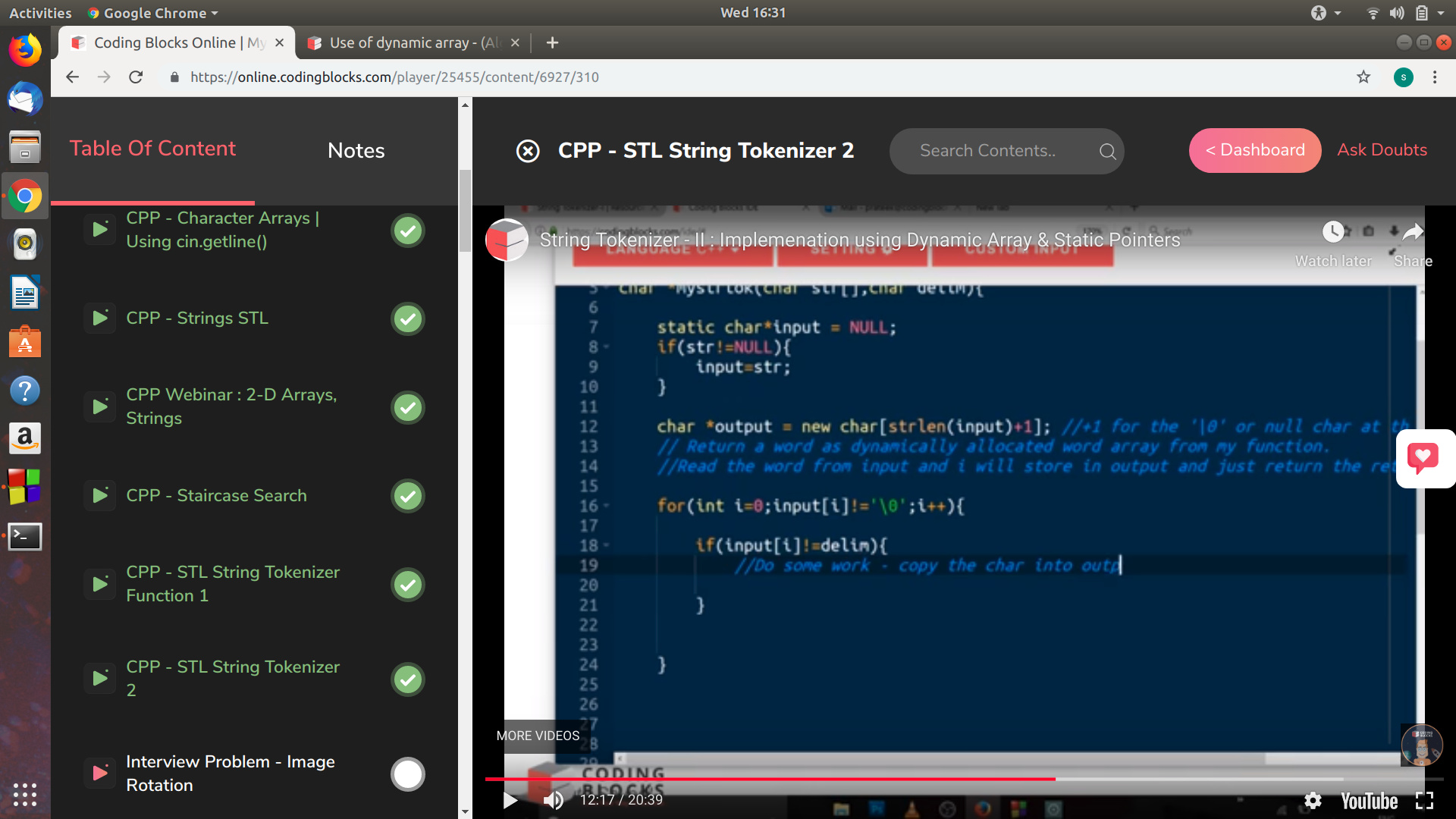
Task: Mute the video volume
Action: click(554, 800)
